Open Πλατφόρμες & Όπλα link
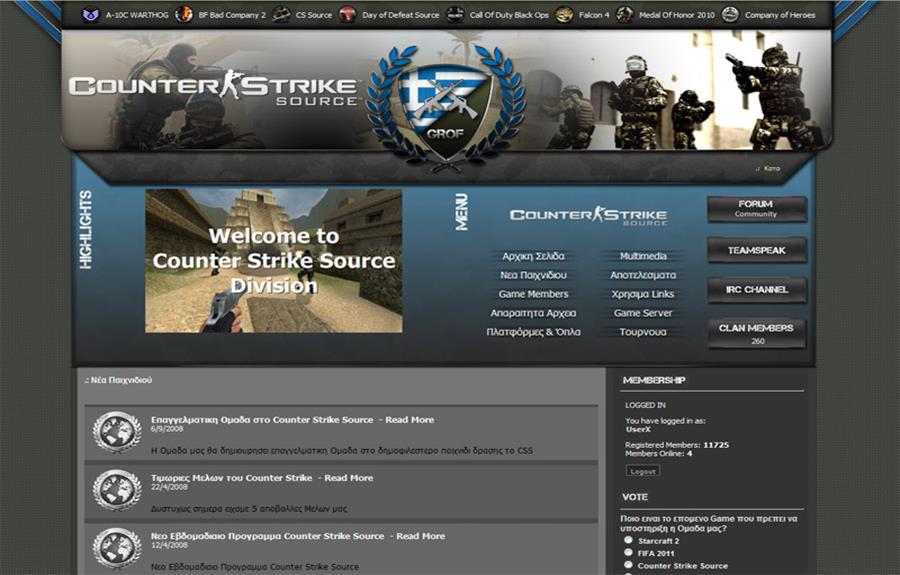 tap(533, 332)
